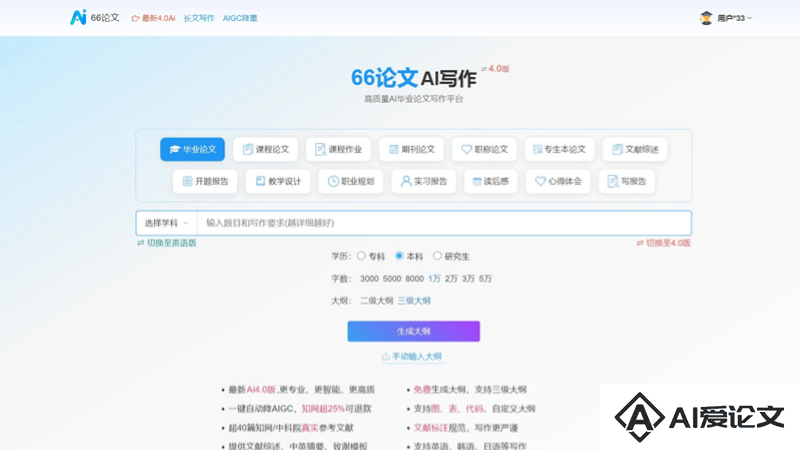Select the 本科 education radio button
Image resolution: width=800 pixels, height=450 pixels.
399,256
